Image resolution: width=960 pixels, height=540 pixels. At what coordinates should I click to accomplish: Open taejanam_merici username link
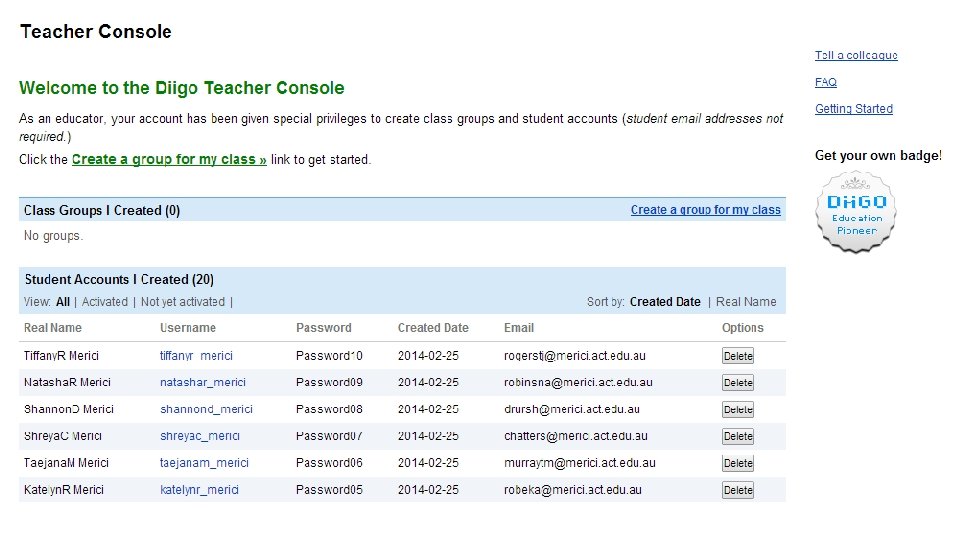(x=204, y=463)
